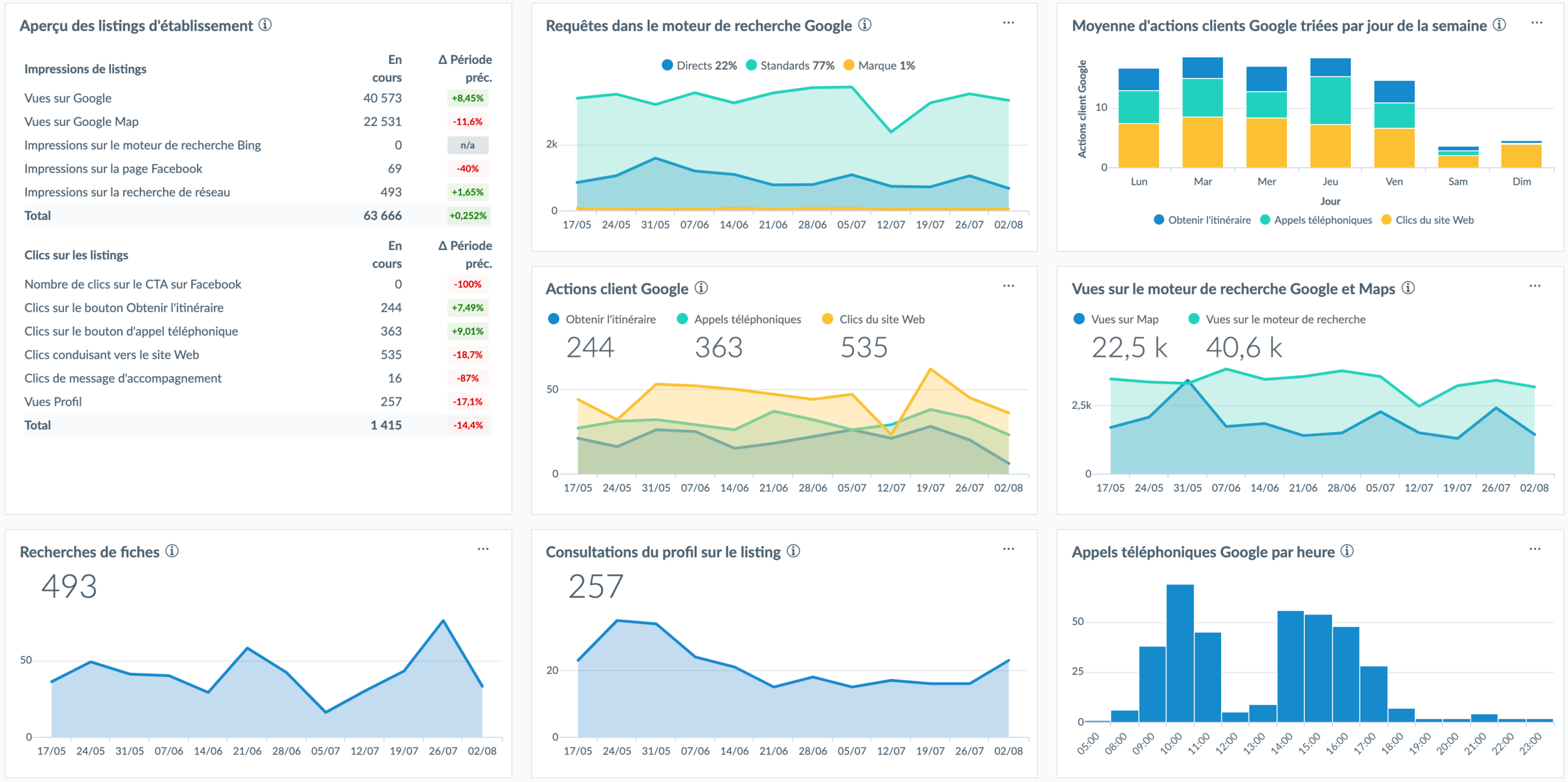
Task: Click info icon beside Aperçu des listings d'établissement
Action: [x=265, y=25]
